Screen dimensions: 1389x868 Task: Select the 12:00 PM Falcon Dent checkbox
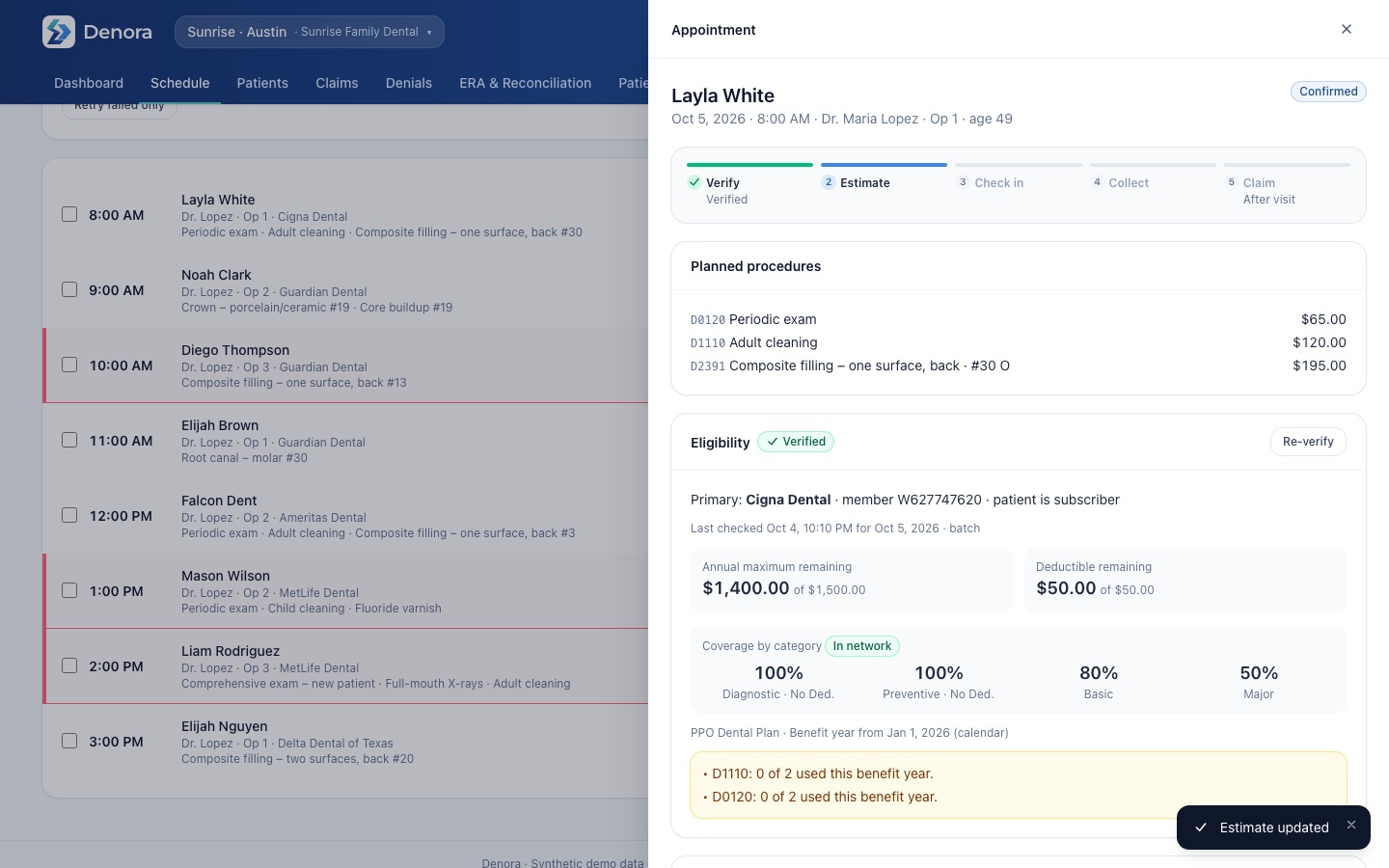point(69,515)
